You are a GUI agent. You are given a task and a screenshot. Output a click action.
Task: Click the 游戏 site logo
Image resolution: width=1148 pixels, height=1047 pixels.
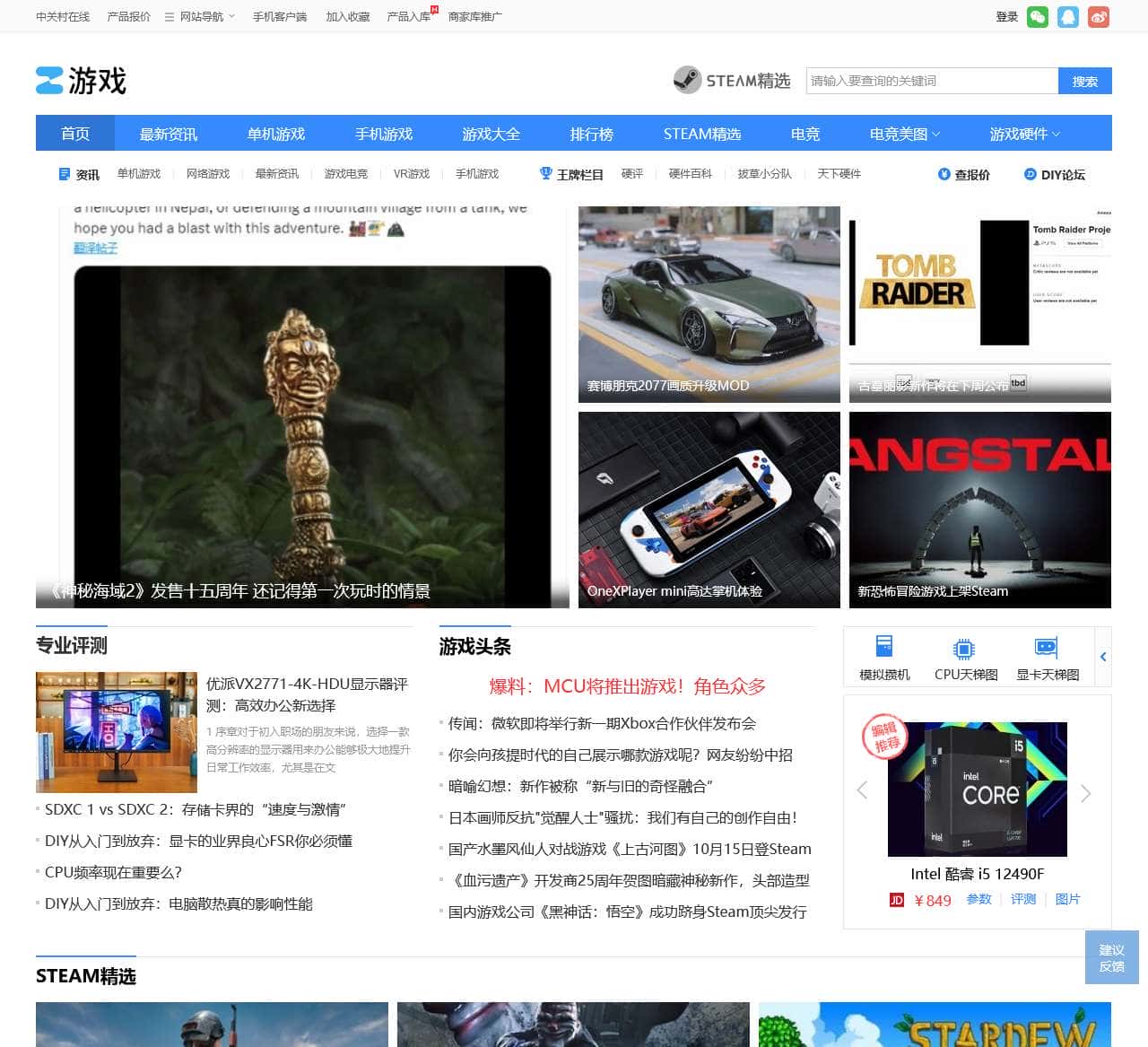point(81,81)
